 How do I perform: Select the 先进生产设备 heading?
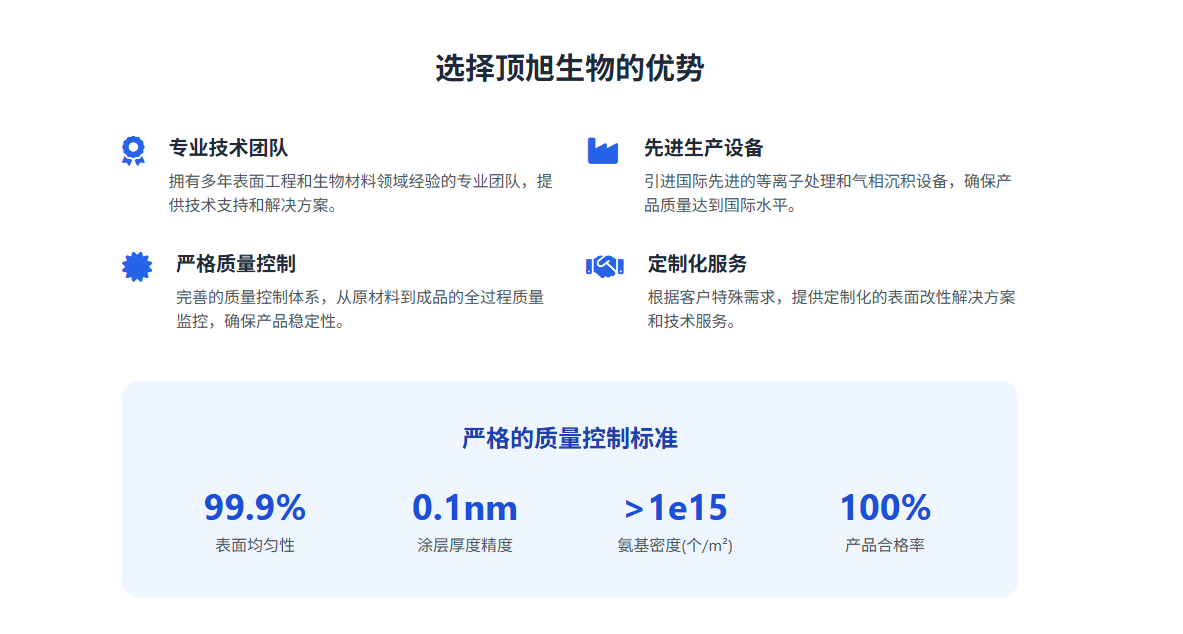point(703,148)
